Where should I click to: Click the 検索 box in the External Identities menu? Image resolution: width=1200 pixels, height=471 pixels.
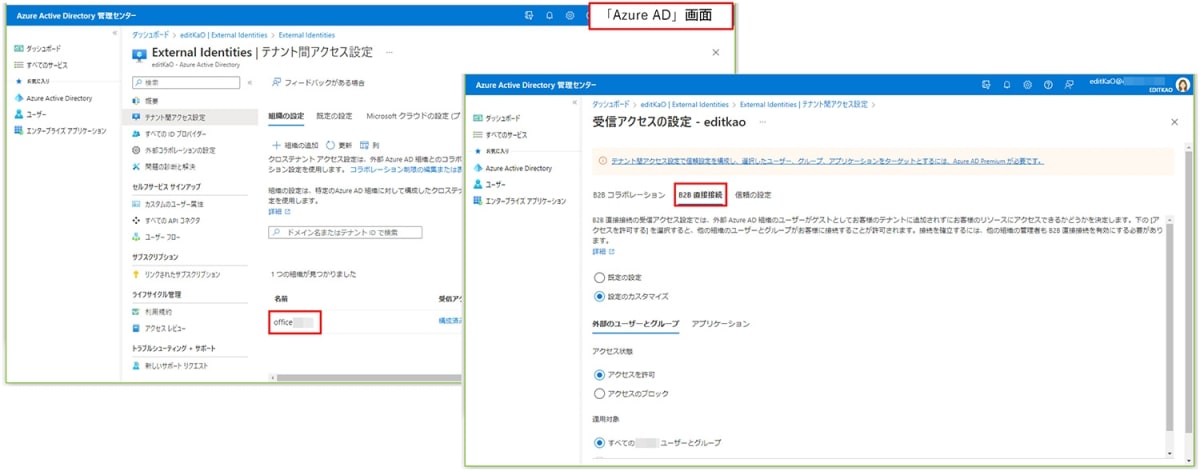pyautogui.click(x=187, y=82)
